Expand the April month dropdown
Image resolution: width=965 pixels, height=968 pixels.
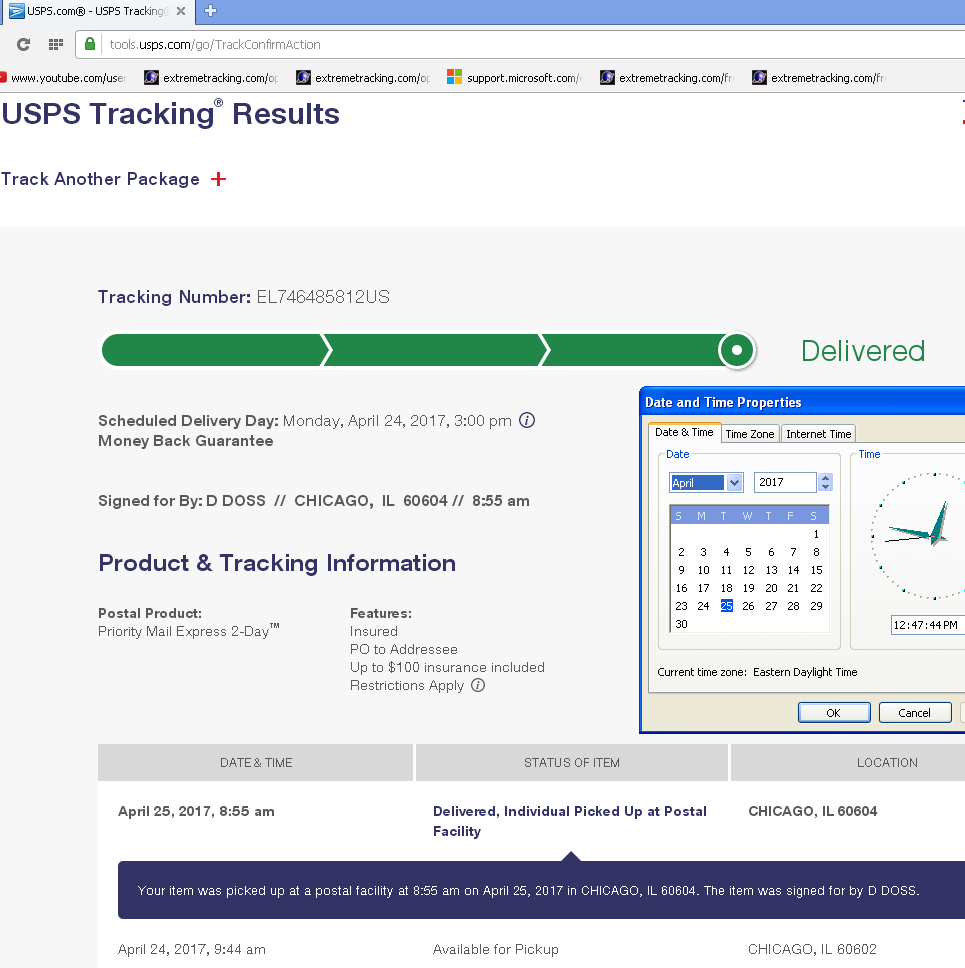coord(734,483)
